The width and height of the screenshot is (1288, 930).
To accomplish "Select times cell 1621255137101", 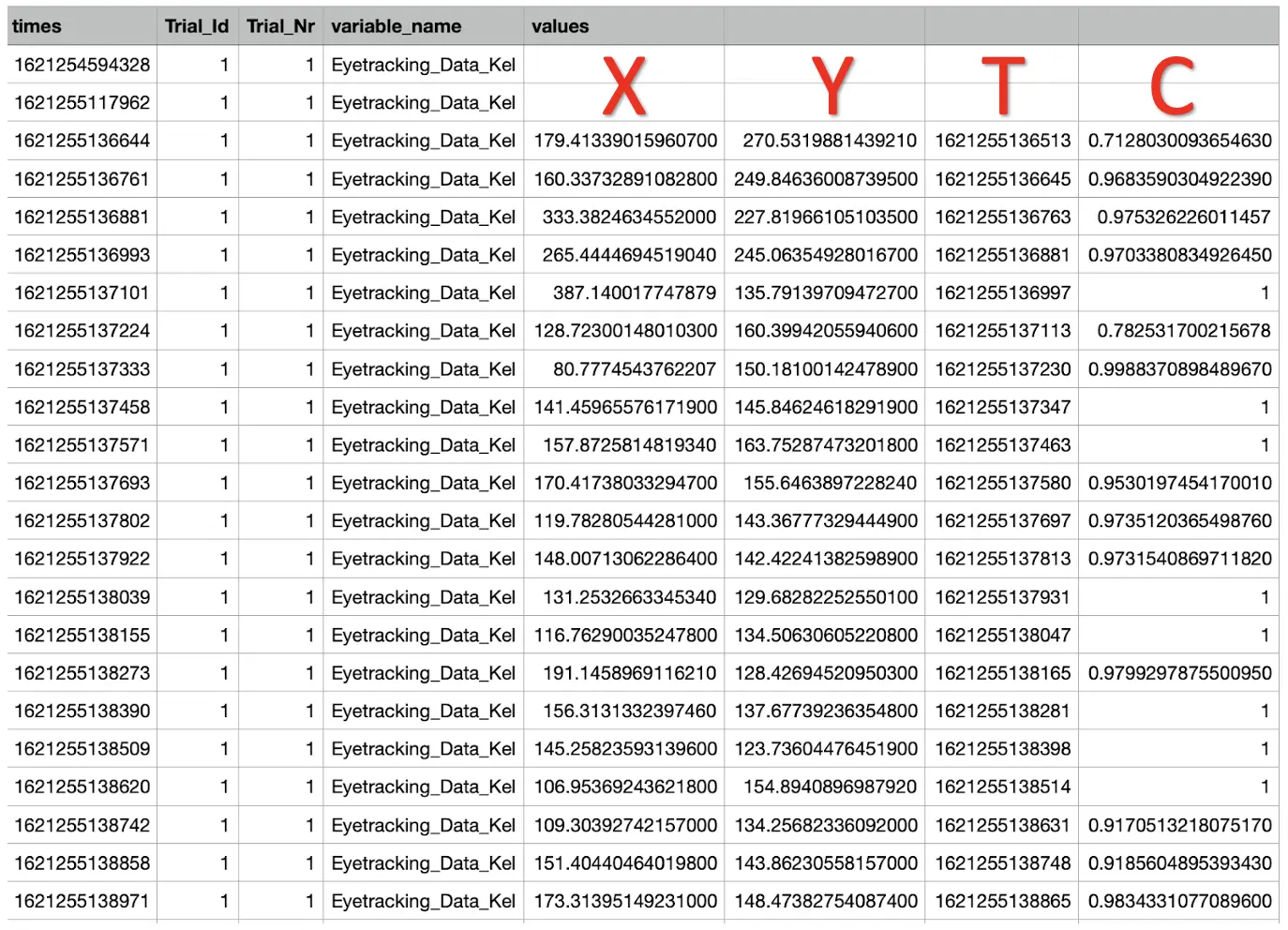I will [x=82, y=292].
